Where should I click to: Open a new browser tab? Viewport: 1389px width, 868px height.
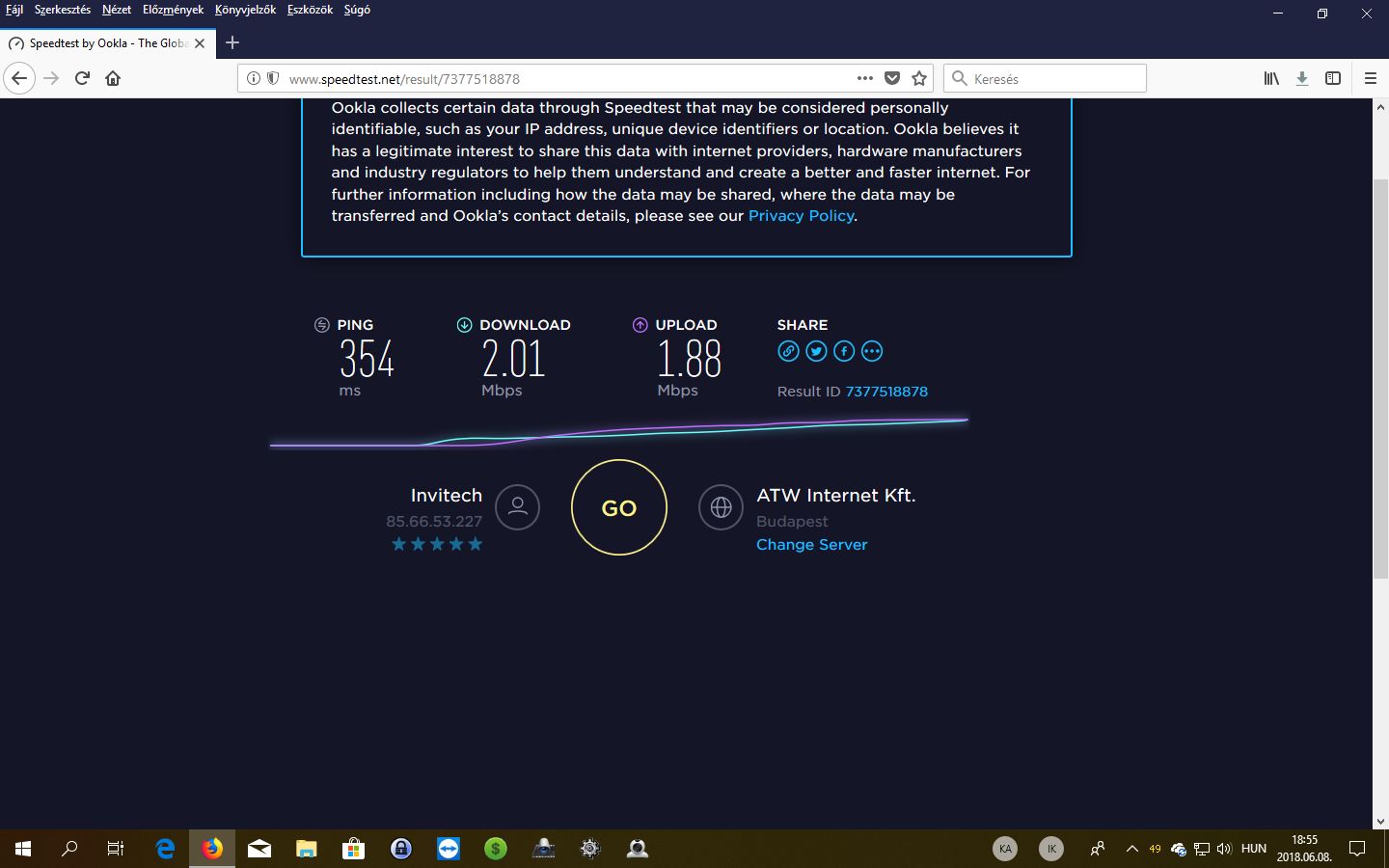click(232, 42)
